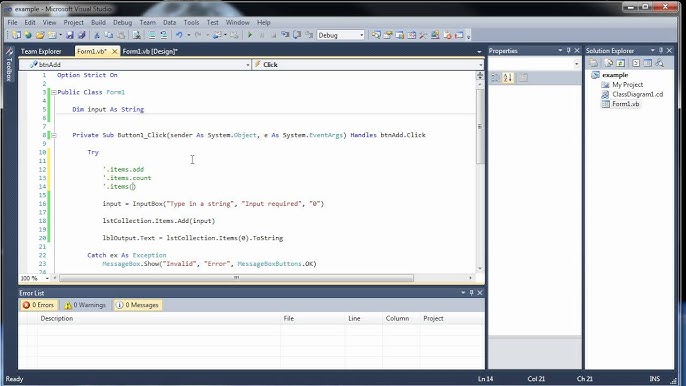Open the 100 % zoom dropdown
The image size is (686, 386).
point(35,278)
